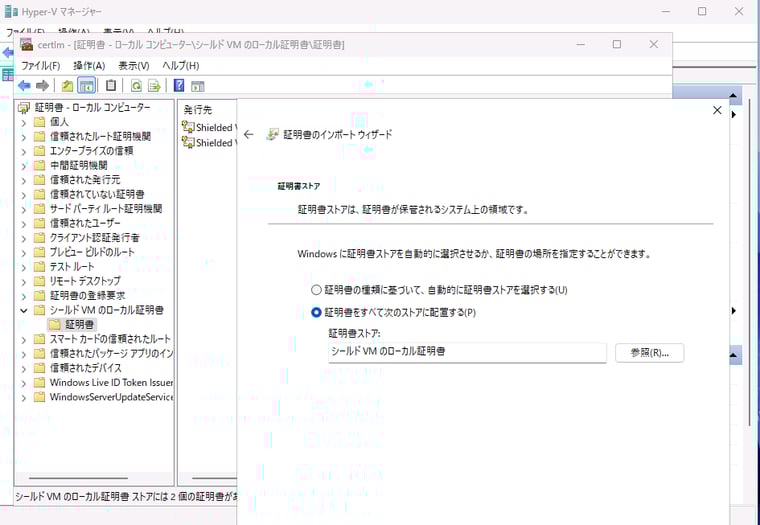Expand the 信頼されたユーザー node

pos(24,223)
